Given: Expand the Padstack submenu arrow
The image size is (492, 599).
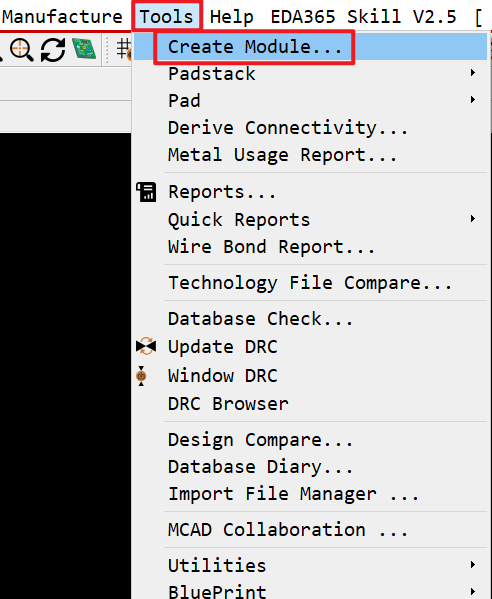Looking at the screenshot, I should (x=473, y=73).
